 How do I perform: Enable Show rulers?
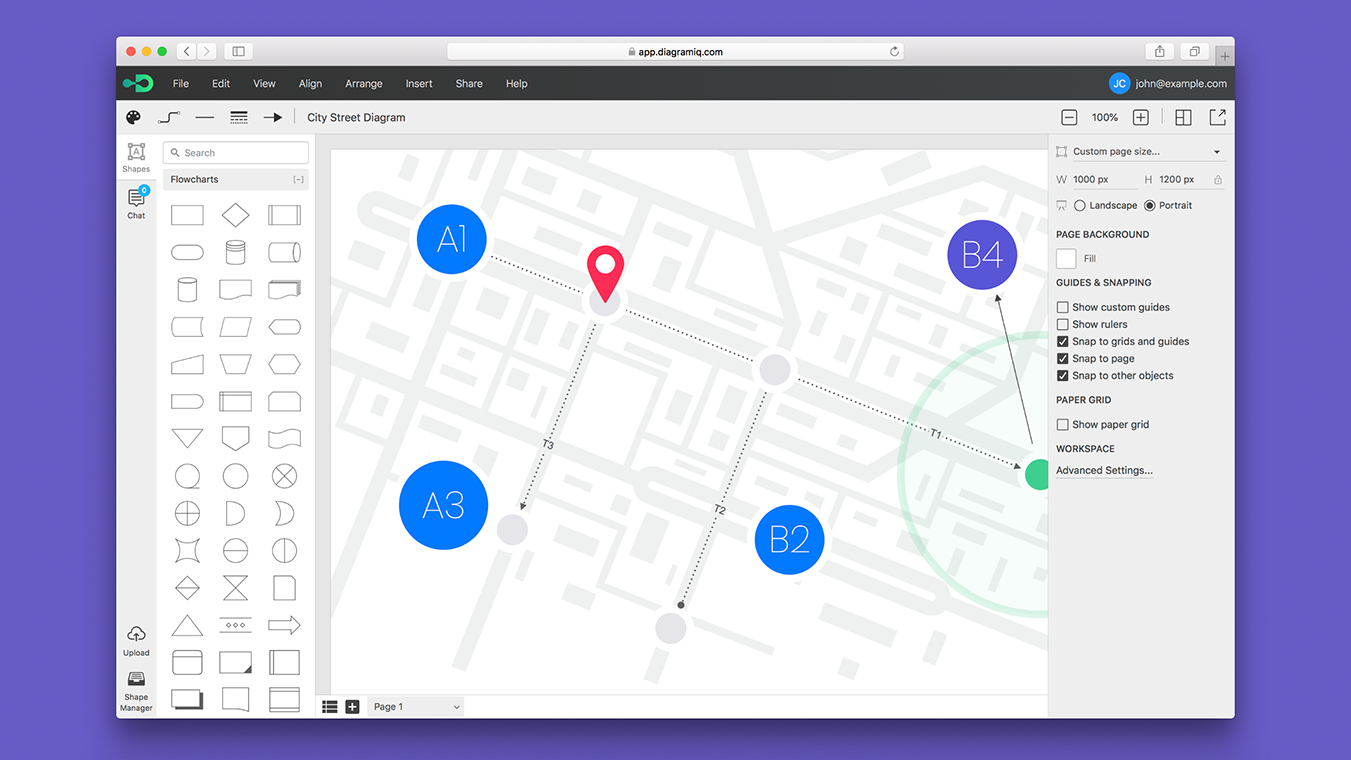1062,324
